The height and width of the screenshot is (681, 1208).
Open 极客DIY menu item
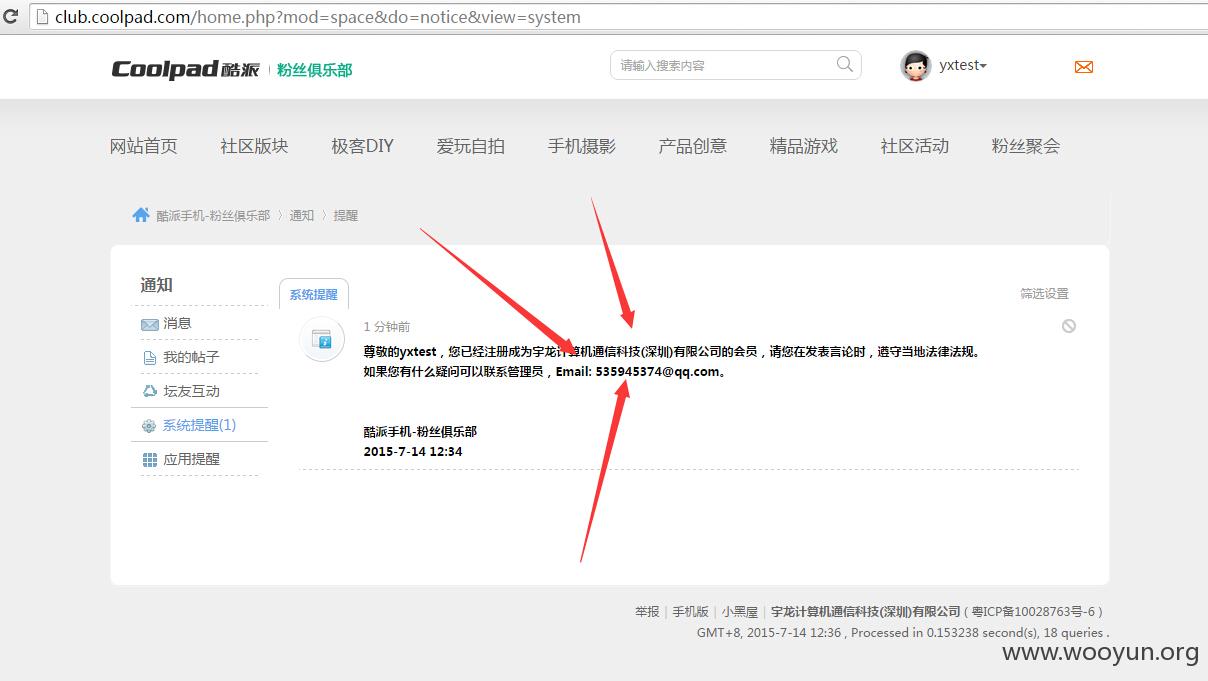pyautogui.click(x=362, y=146)
